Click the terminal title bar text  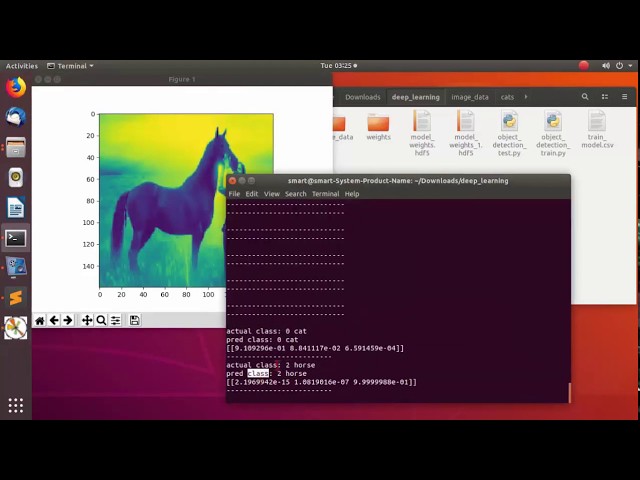point(398,181)
